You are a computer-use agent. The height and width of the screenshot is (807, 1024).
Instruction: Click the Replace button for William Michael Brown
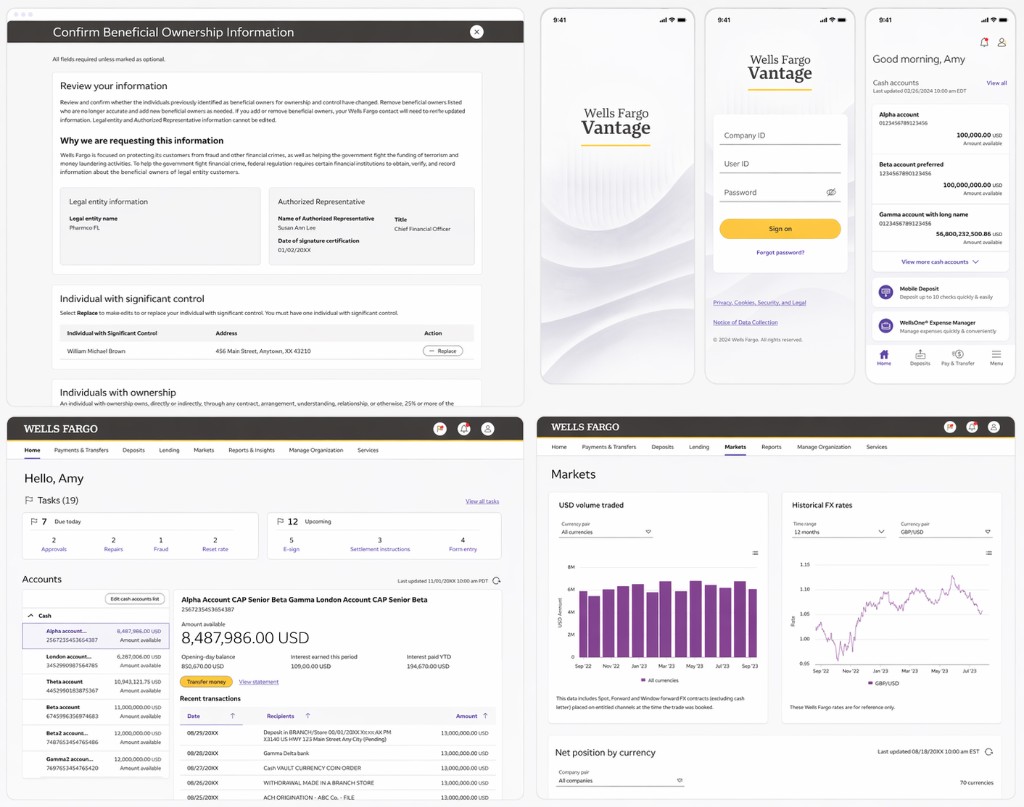point(443,351)
